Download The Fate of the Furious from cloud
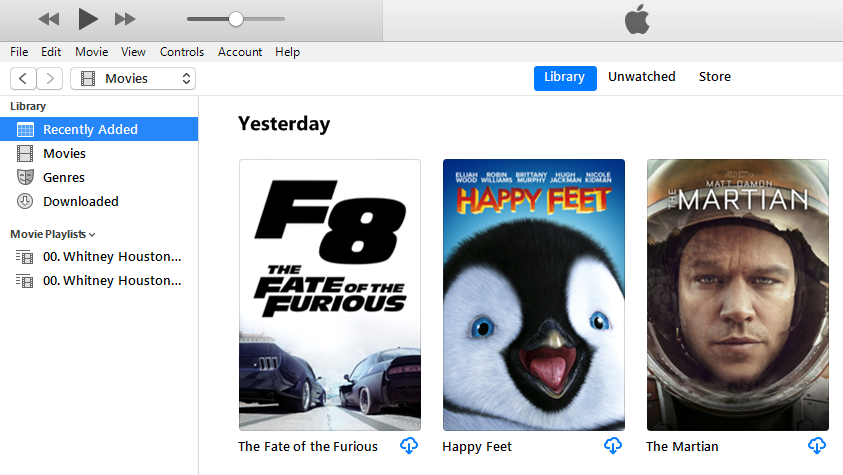Viewport: 843px width, 475px height. tap(409, 445)
